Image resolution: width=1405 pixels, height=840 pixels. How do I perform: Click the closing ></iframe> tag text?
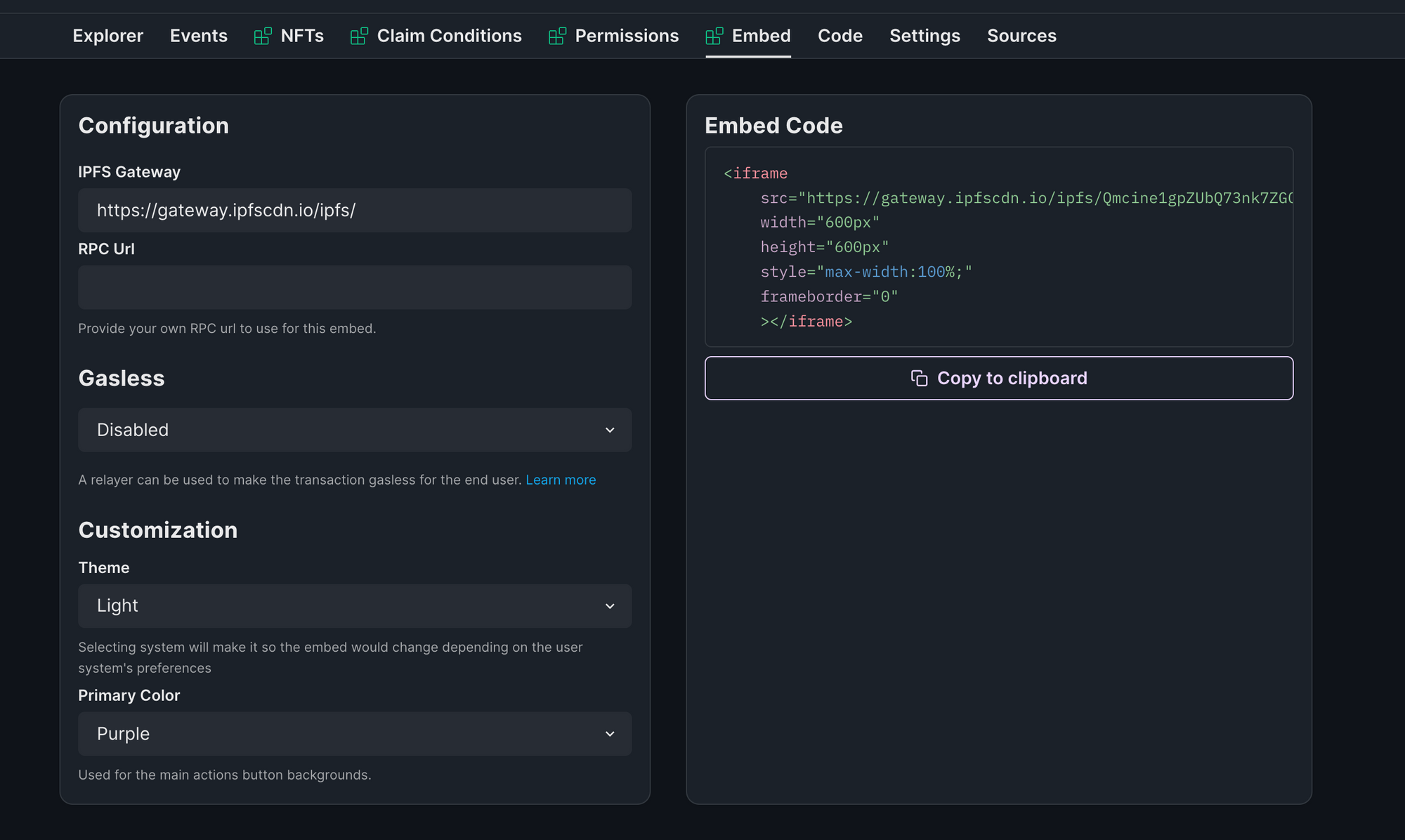click(x=806, y=322)
